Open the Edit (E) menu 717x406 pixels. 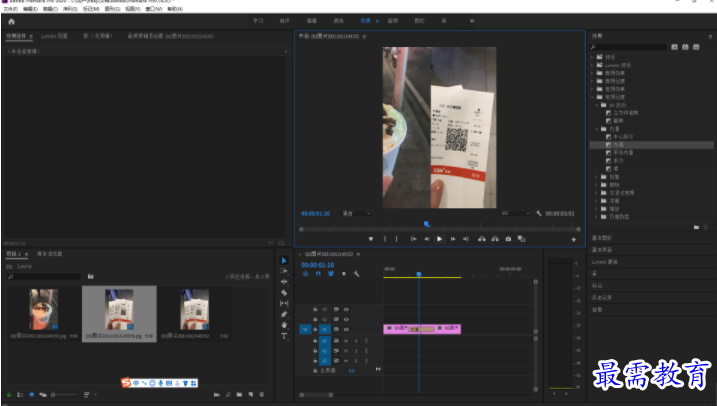pyautogui.click(x=31, y=9)
